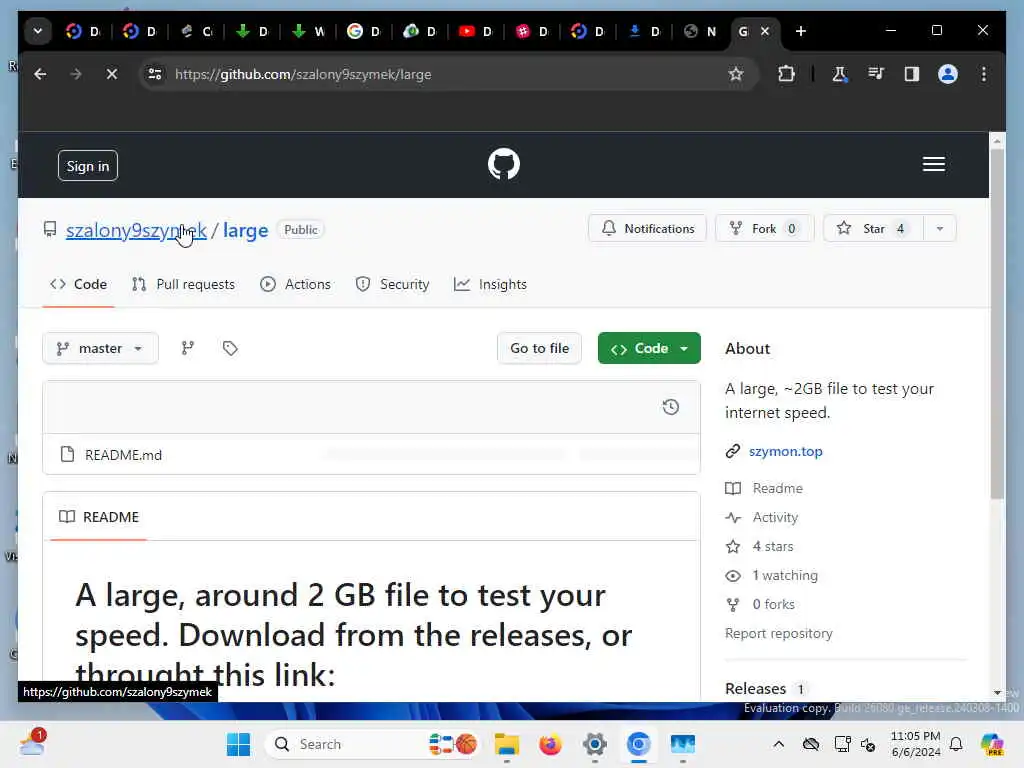Click the site information icon in address bar
Viewport: 1024px width, 768px height.
(x=155, y=74)
